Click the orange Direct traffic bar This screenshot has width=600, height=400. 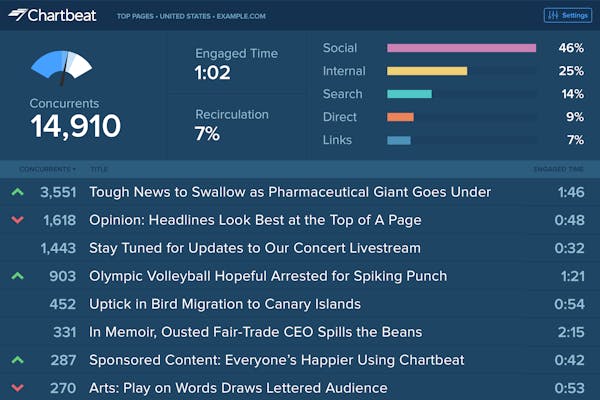[x=400, y=117]
